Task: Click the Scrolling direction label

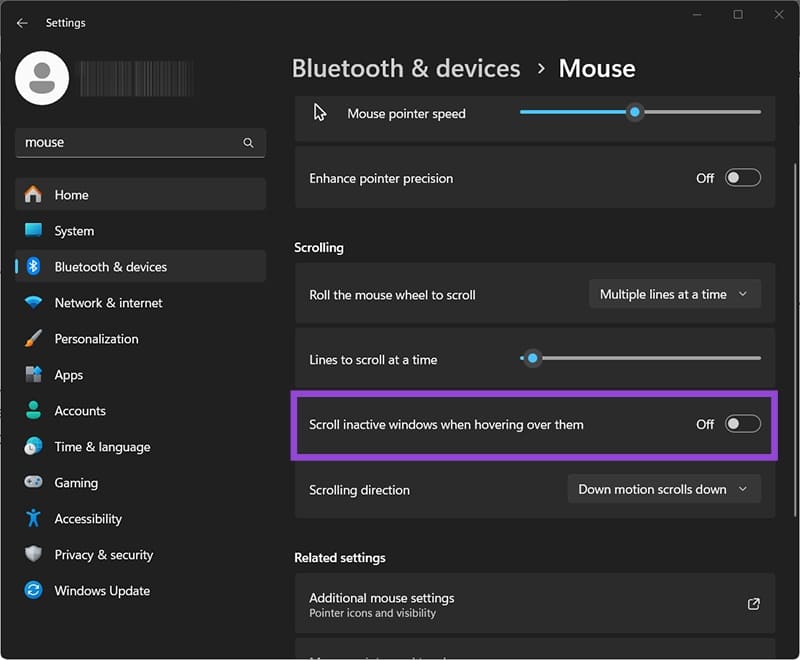Action: tap(359, 490)
